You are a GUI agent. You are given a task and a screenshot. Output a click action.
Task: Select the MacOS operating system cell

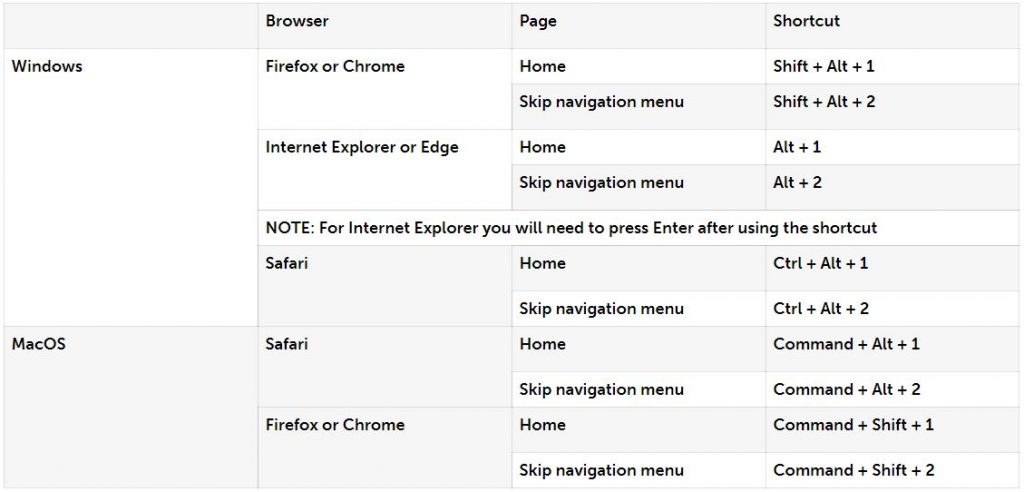click(38, 344)
